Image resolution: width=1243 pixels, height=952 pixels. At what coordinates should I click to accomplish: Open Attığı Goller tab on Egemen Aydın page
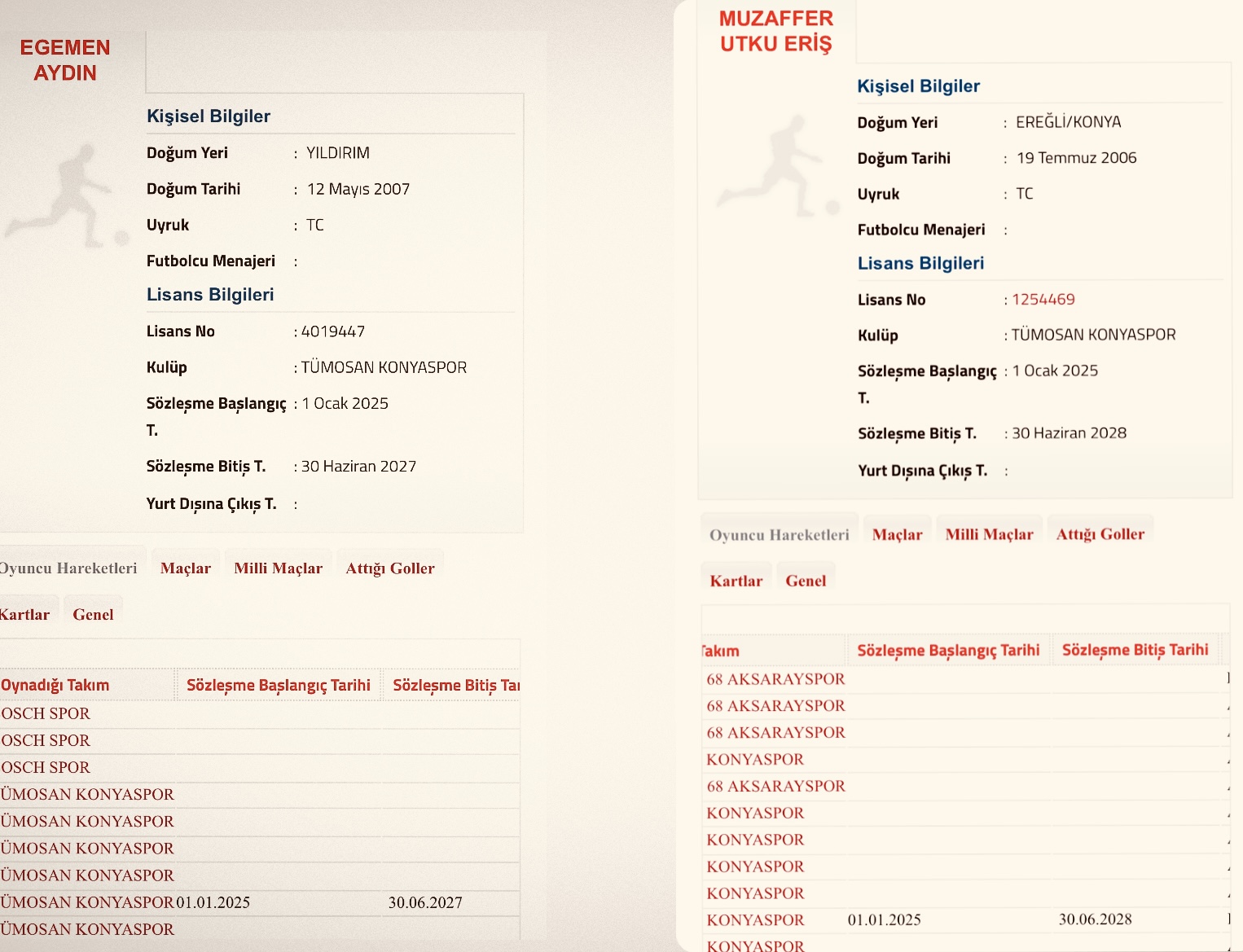390,568
